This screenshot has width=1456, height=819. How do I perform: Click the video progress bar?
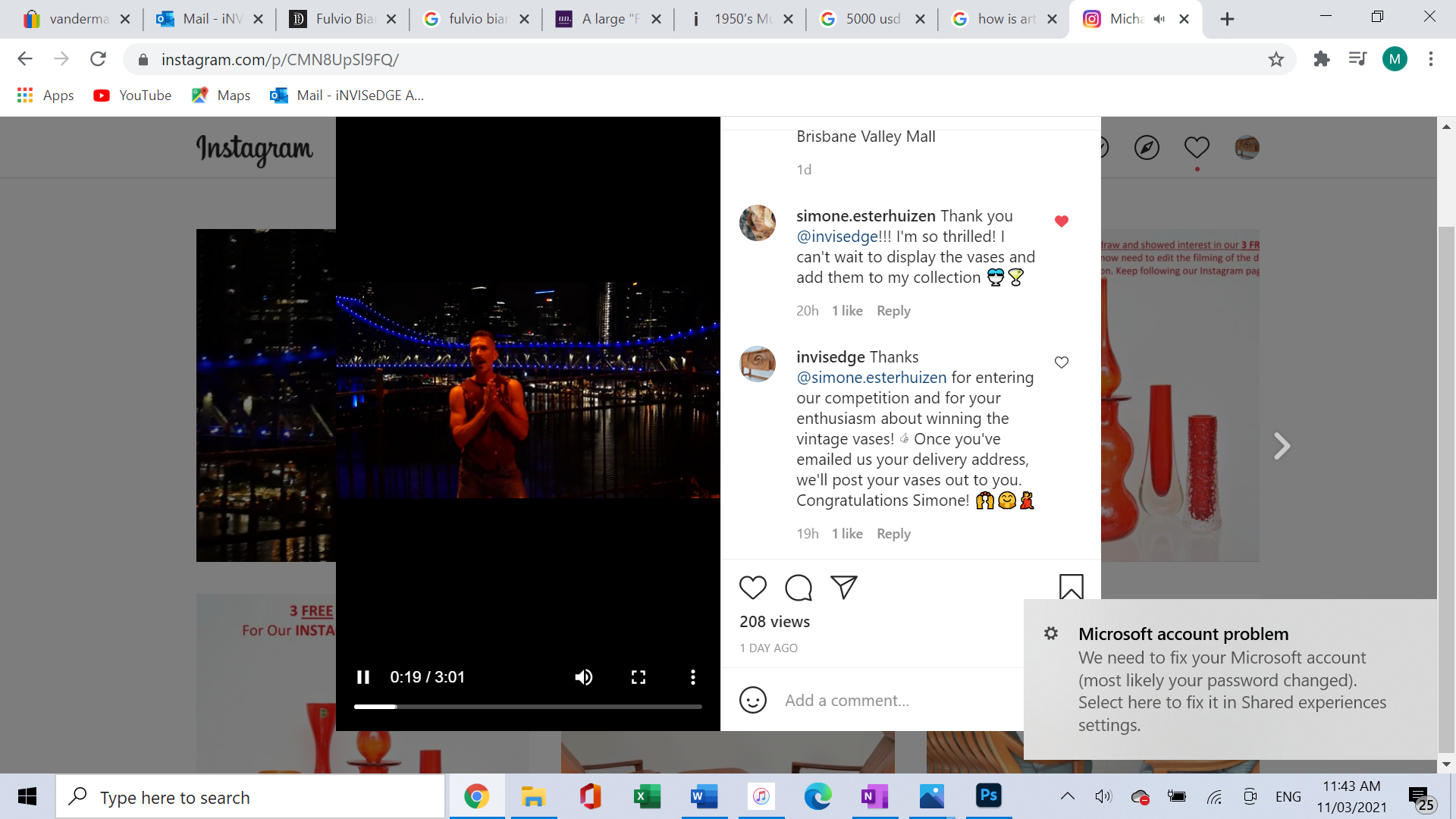(528, 707)
